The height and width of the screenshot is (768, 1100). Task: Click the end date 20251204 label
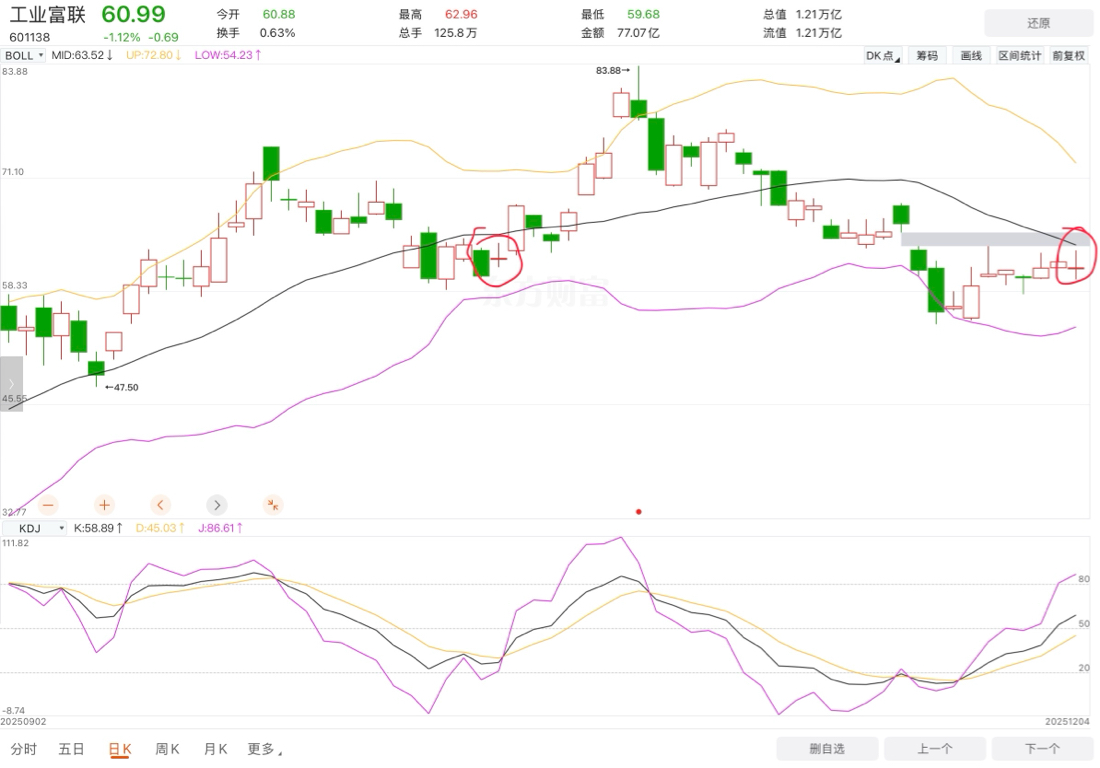pyautogui.click(x=1068, y=722)
